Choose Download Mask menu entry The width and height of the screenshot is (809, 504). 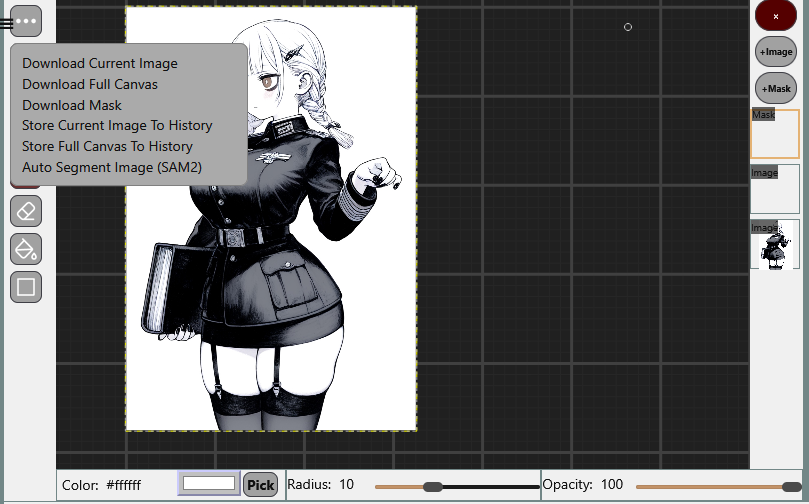tap(72, 105)
